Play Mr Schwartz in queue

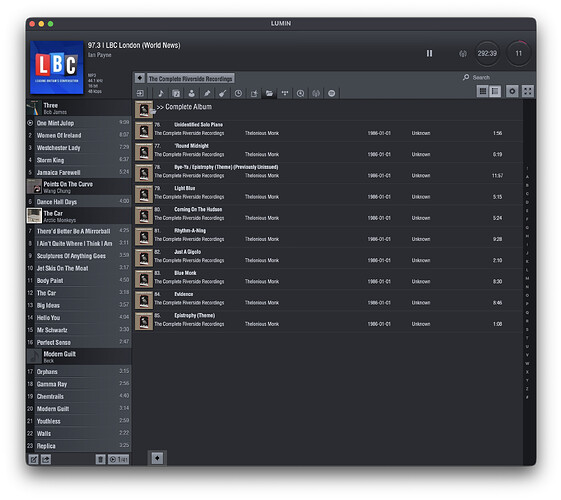pyautogui.click(x=79, y=330)
